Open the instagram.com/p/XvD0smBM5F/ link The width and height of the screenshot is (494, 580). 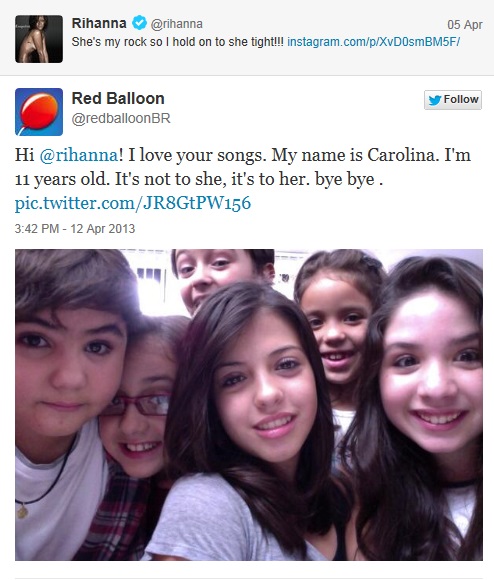tap(373, 42)
